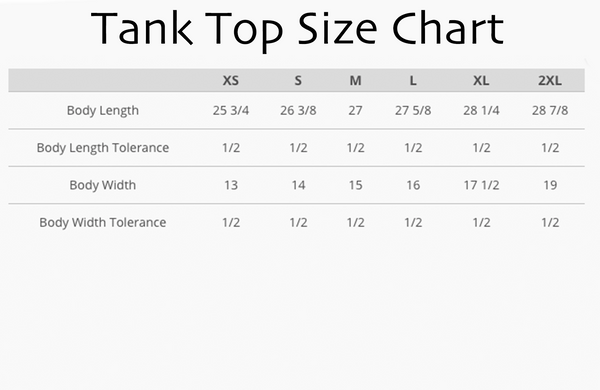Click the 25 3/4 XS body length value
The width and height of the screenshot is (600, 390).
231,111
